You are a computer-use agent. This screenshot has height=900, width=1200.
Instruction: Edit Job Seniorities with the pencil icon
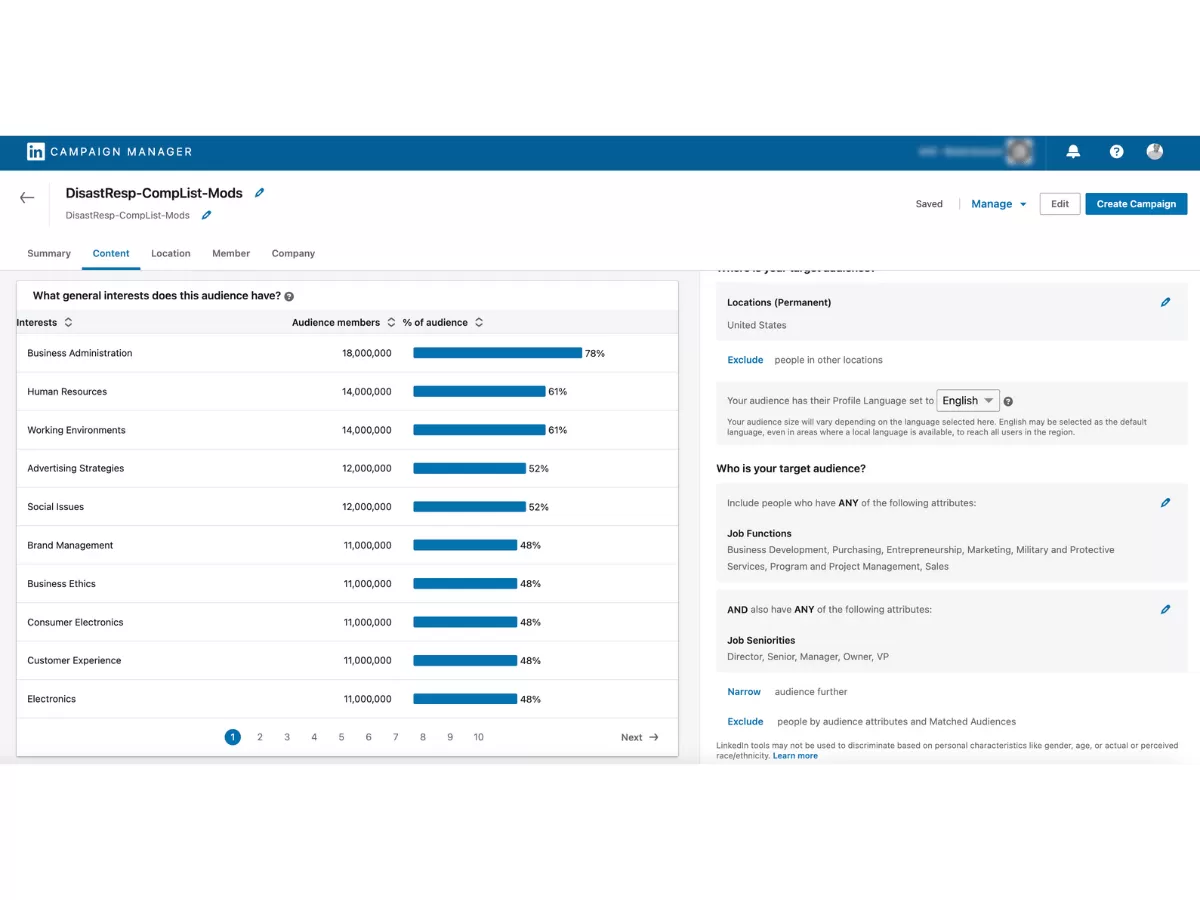pyautogui.click(x=1165, y=609)
